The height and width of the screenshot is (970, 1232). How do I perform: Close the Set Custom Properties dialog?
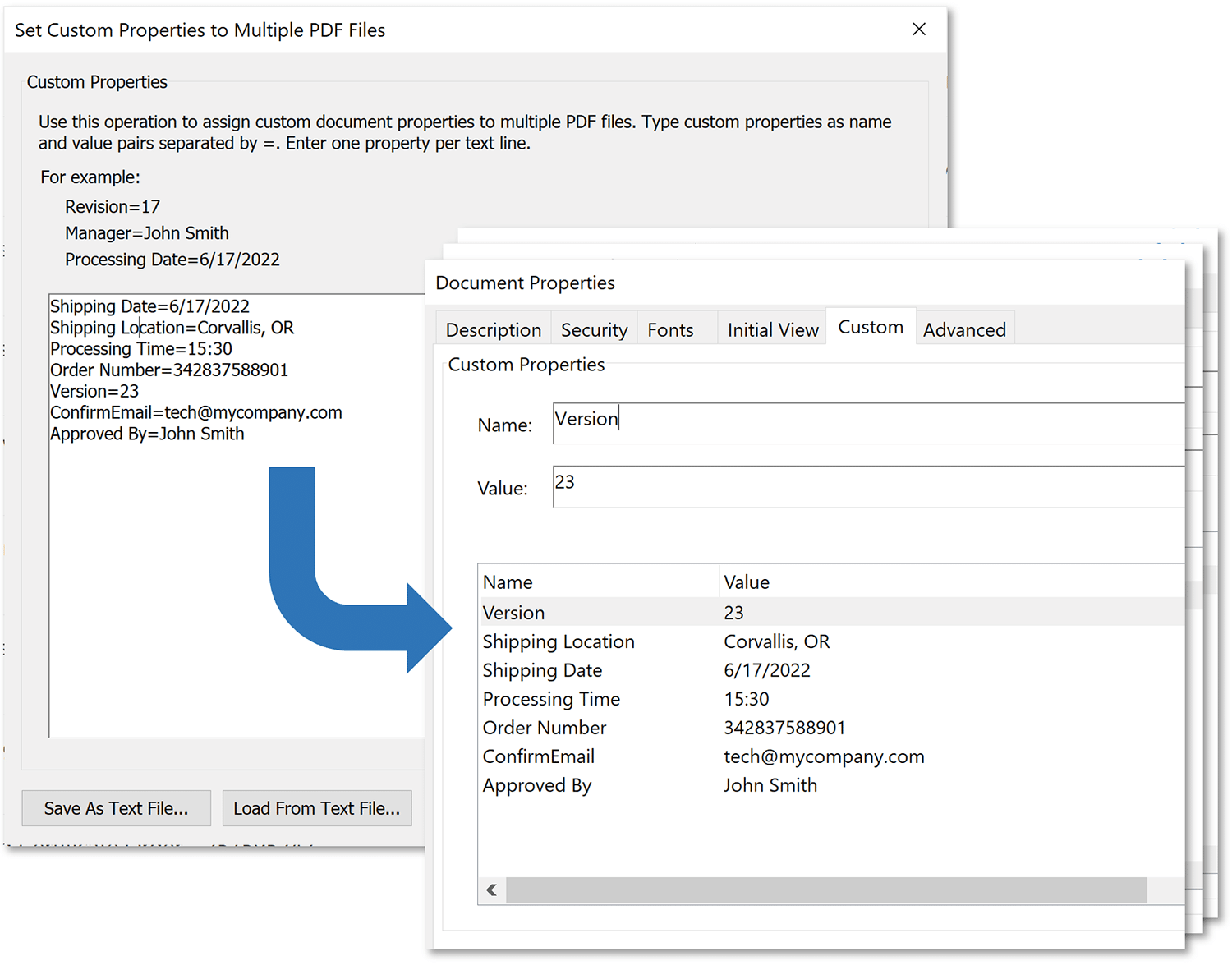coord(919,30)
